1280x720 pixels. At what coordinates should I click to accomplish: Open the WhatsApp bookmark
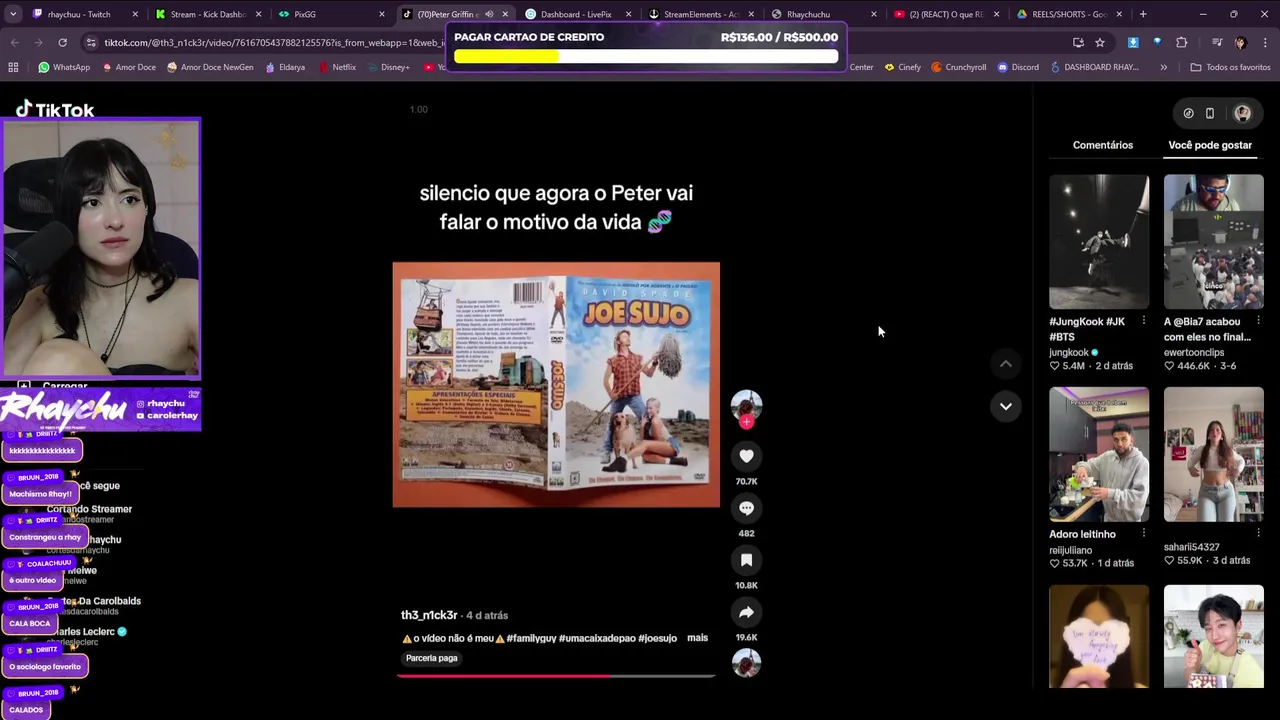(64, 67)
